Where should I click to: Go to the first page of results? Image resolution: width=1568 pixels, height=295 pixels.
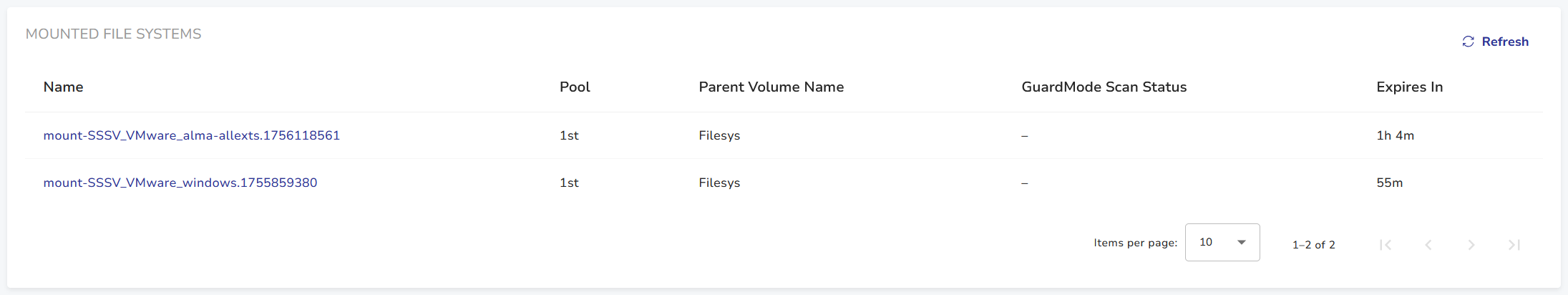pyautogui.click(x=1386, y=245)
